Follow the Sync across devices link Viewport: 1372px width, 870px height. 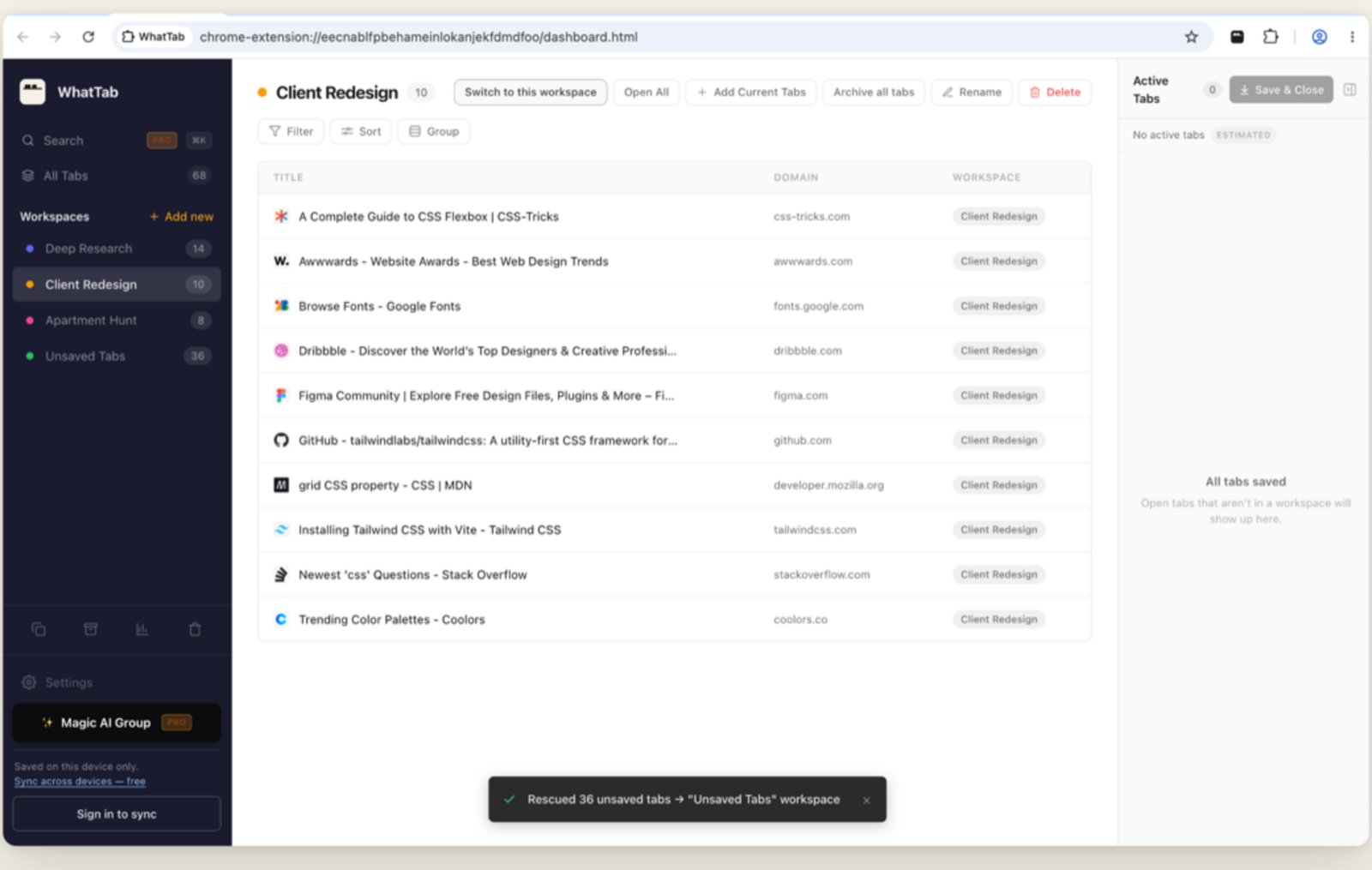pyautogui.click(x=80, y=781)
